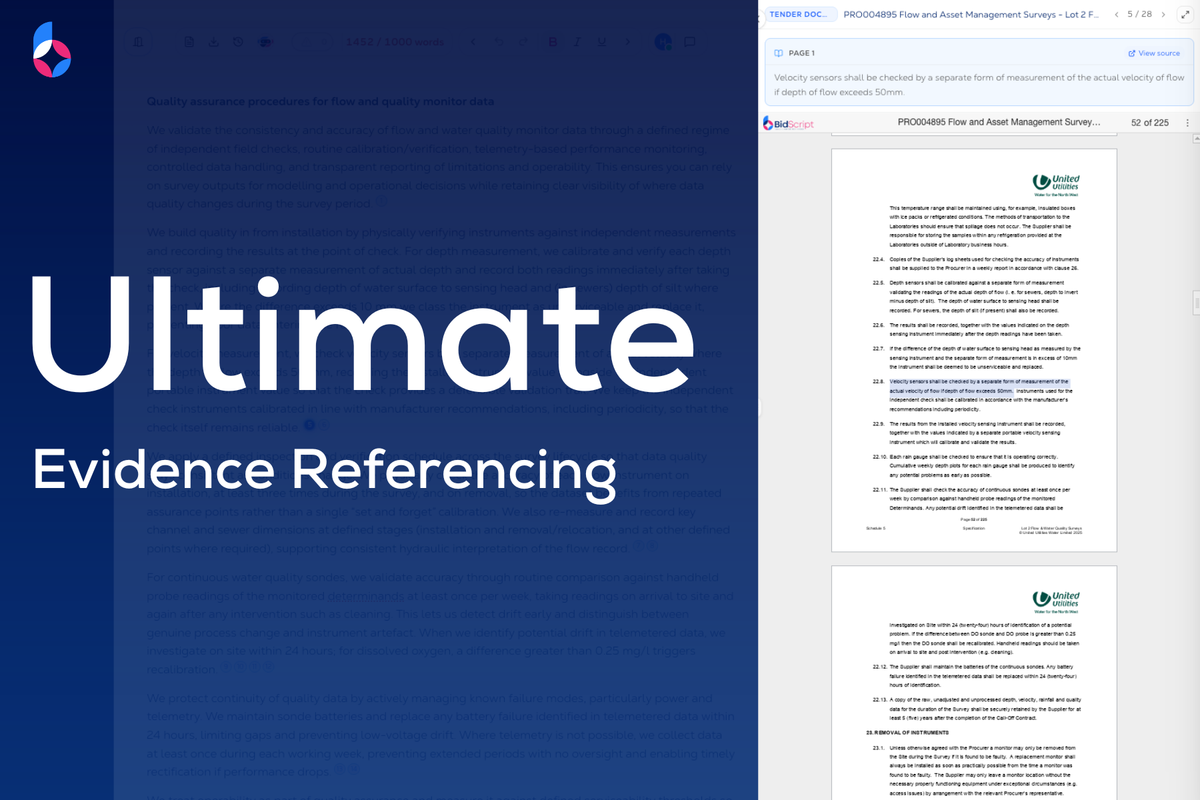Select the TENDER DOC label pill

coord(800,14)
